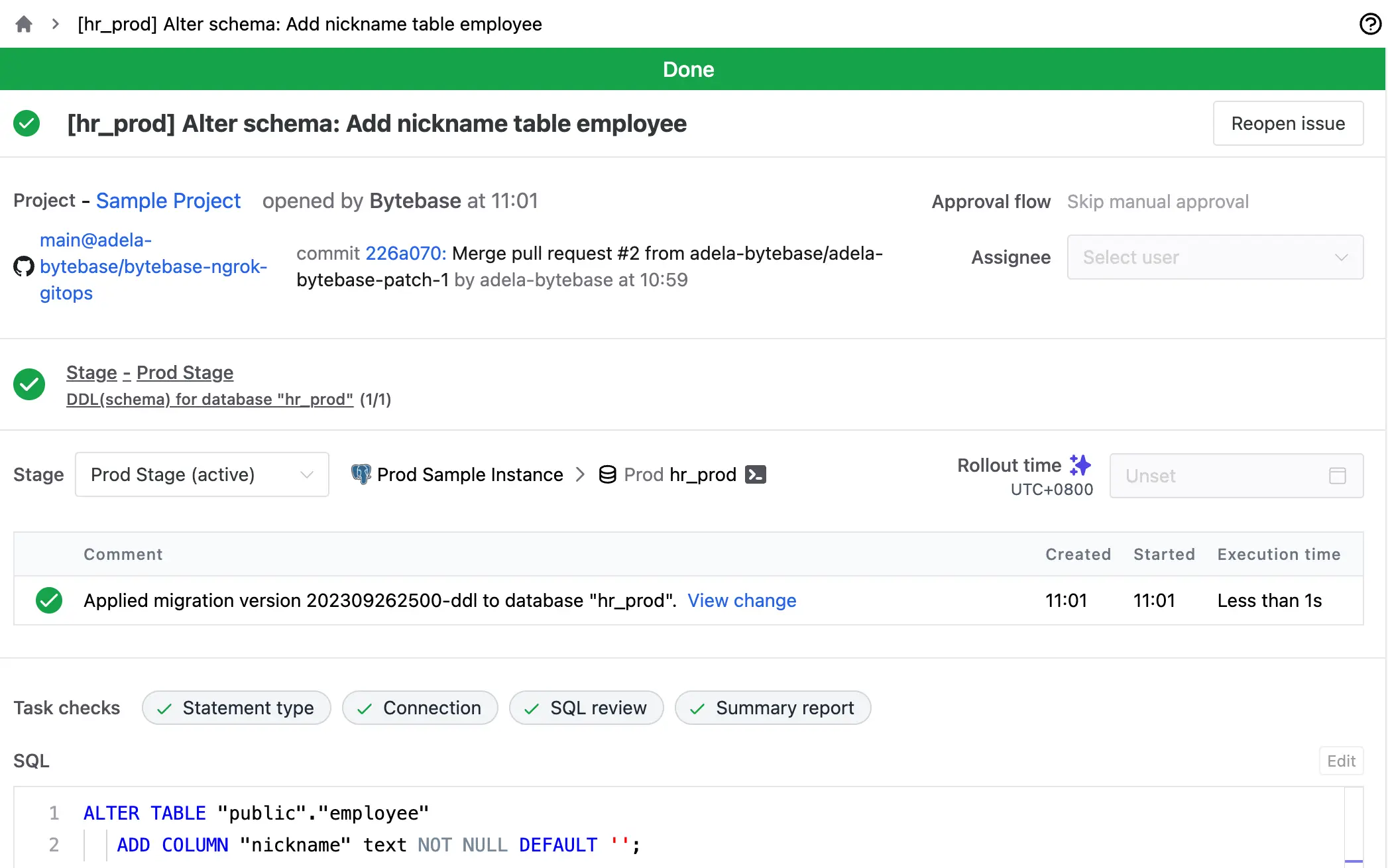
Task: Reopen the issue
Action: point(1288,123)
